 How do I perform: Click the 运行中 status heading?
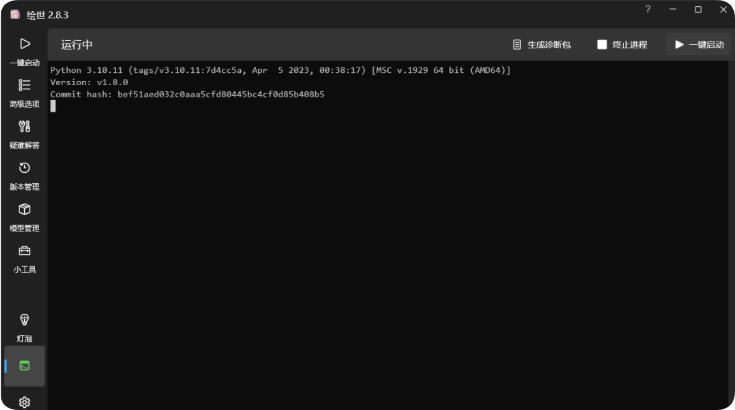(76, 45)
